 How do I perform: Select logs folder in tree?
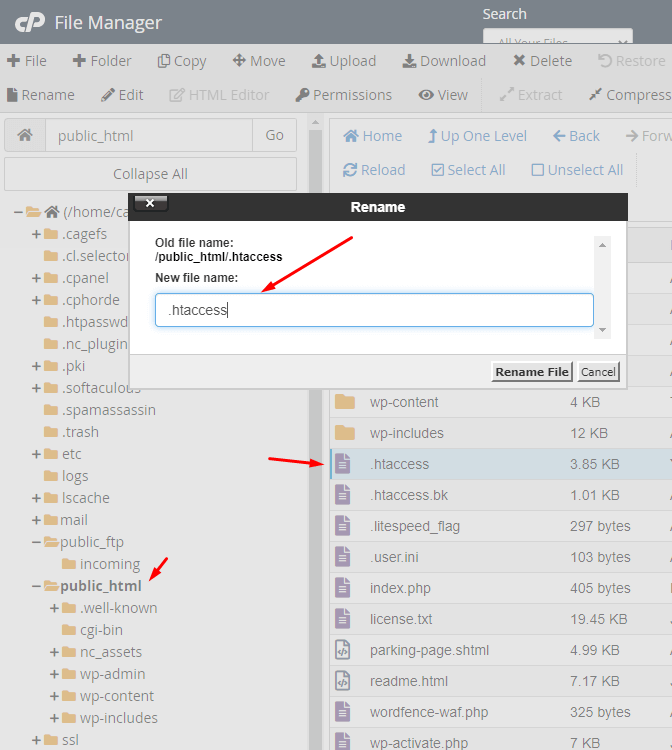click(x=75, y=476)
